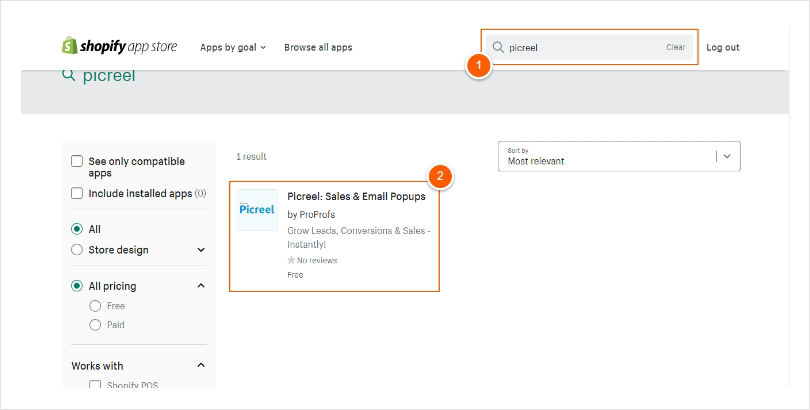The width and height of the screenshot is (810, 410).
Task: Check Include installed apps
Action: [77, 193]
